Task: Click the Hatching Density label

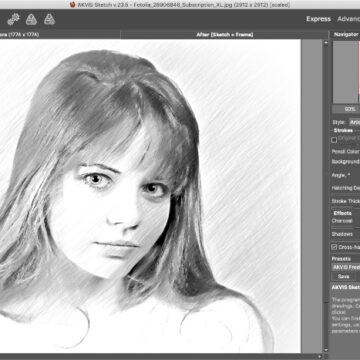Action: tap(346, 188)
